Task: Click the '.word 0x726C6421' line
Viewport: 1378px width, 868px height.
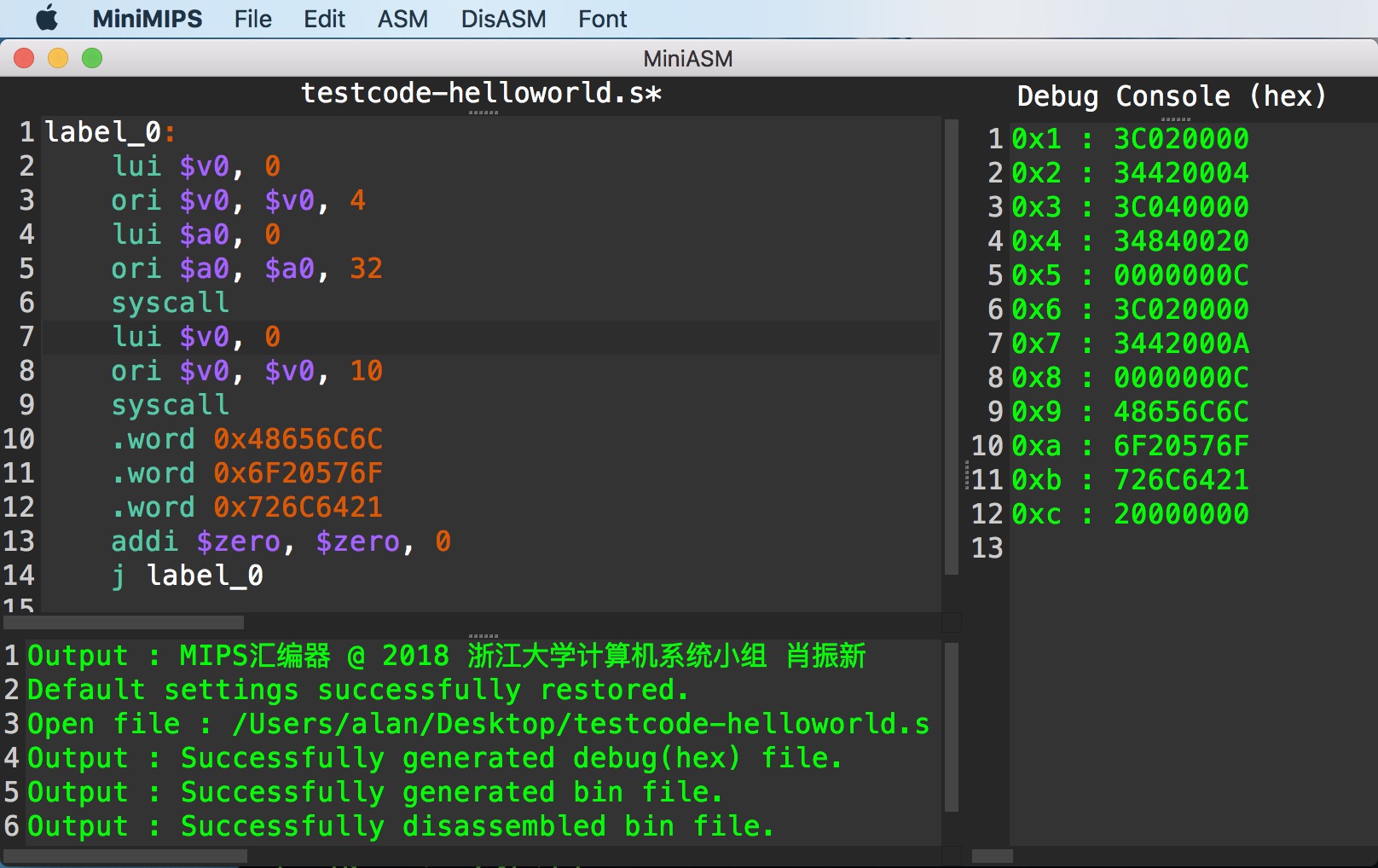Action: point(247,507)
